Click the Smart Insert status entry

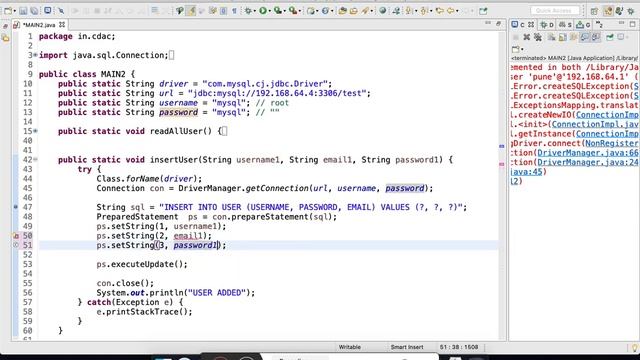click(407, 347)
